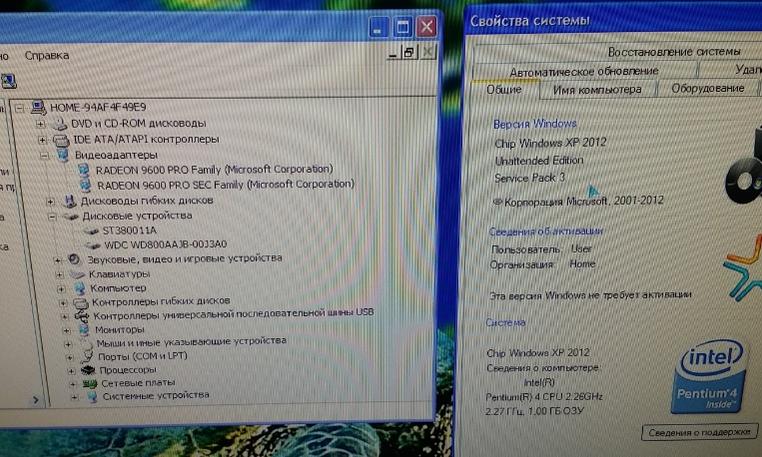Click the RADEON 9600 PRO Family adapter icon
762x457 pixels.
point(84,170)
